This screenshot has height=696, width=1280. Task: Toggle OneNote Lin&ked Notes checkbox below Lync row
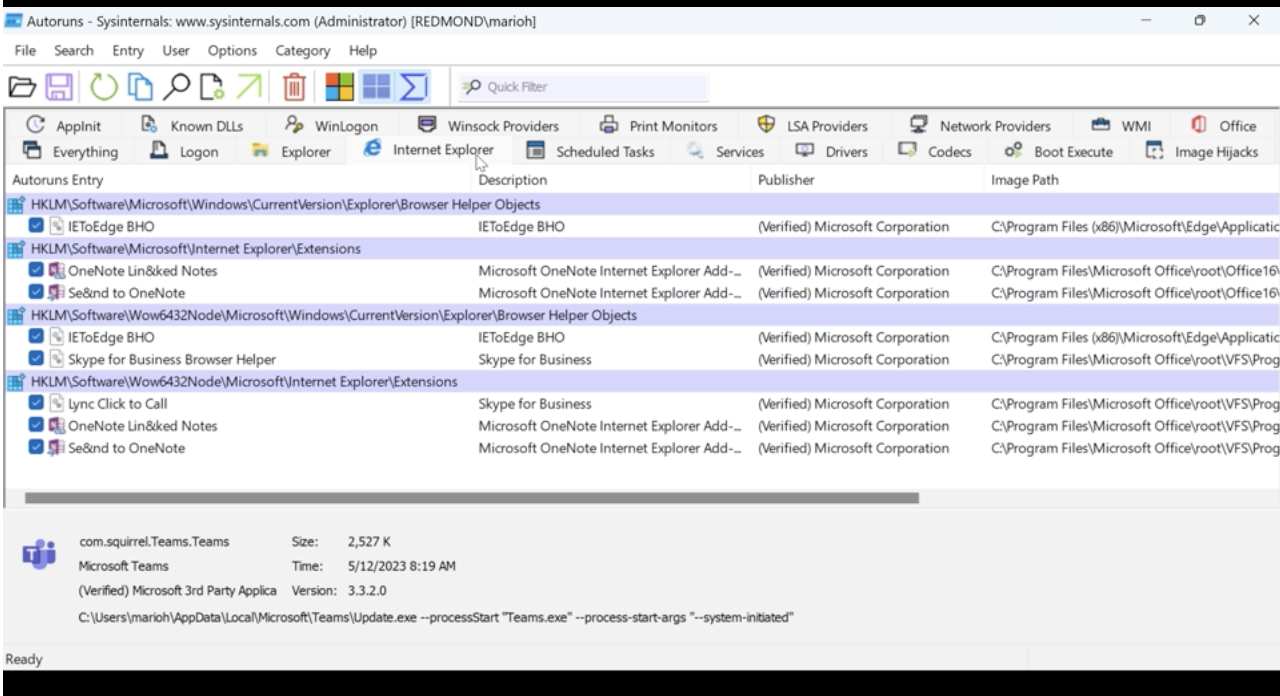pos(37,426)
